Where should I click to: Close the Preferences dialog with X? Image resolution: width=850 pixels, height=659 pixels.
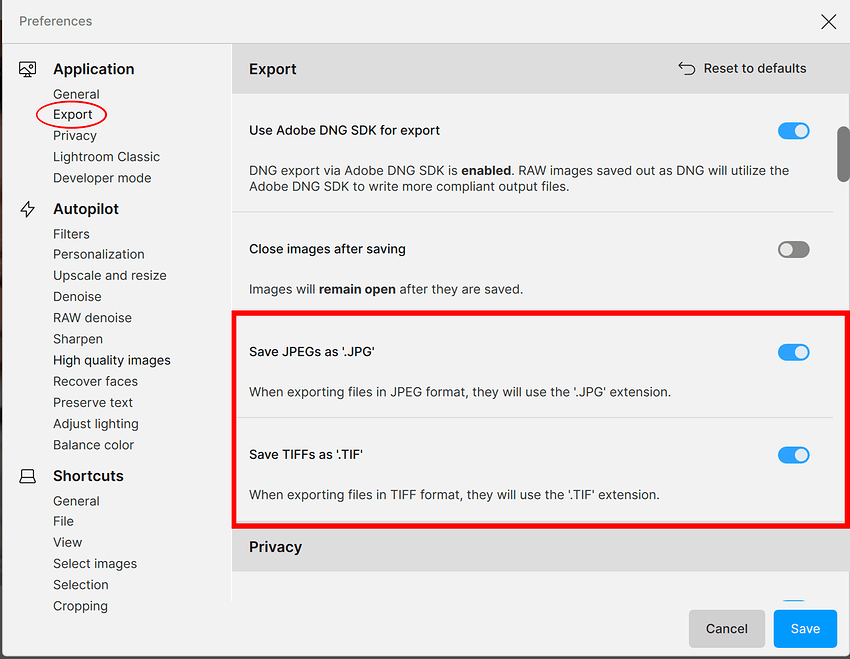click(828, 21)
